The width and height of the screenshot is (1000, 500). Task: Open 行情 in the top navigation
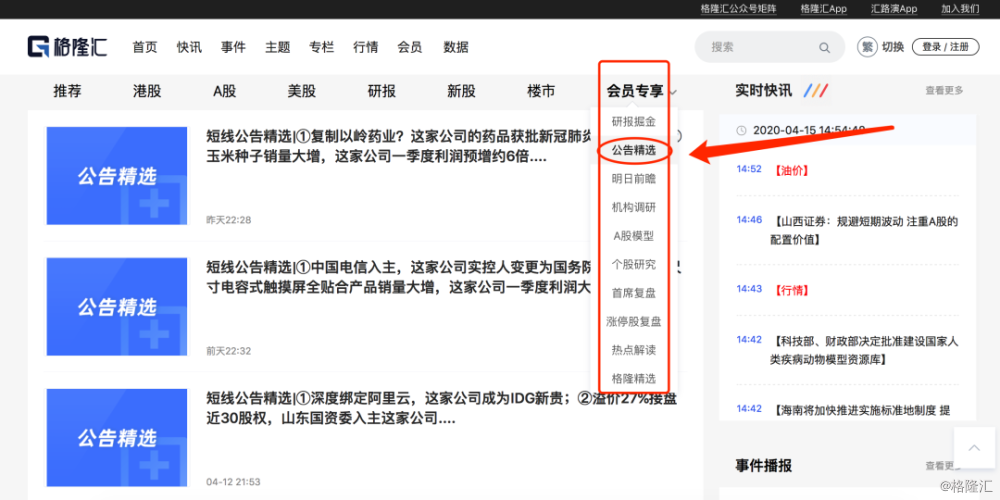(x=365, y=47)
